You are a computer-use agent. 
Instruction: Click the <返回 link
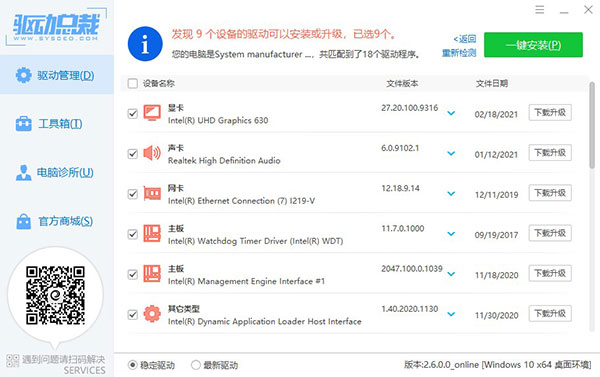(x=465, y=39)
